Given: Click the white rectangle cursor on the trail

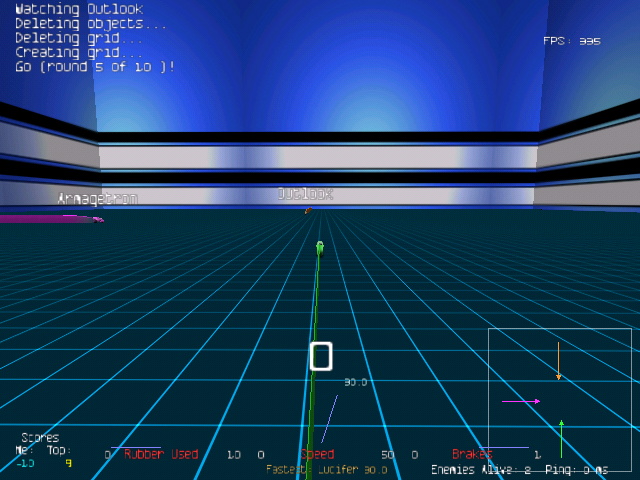Looking at the screenshot, I should (320, 356).
